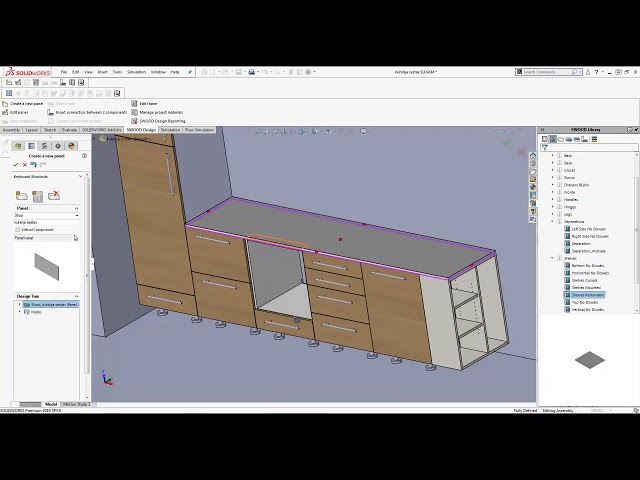Click Create a new panel command

coord(27,104)
